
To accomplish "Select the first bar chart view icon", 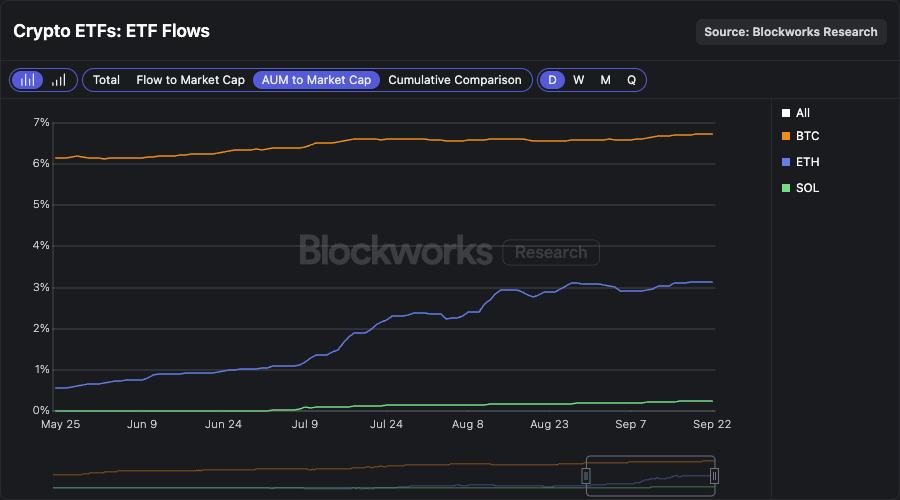I will tap(28, 80).
